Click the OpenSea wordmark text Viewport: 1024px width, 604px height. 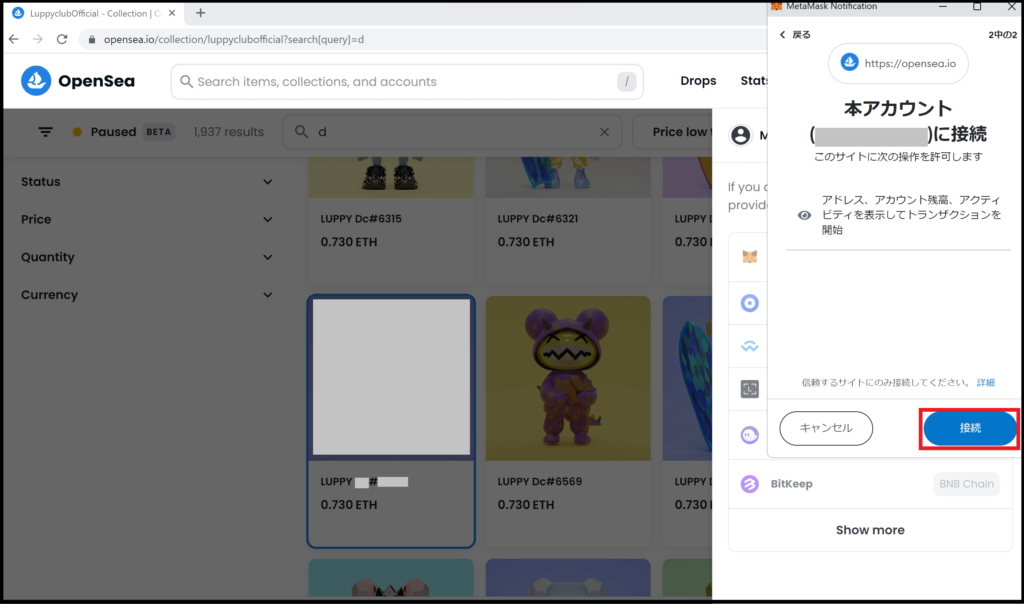click(97, 81)
